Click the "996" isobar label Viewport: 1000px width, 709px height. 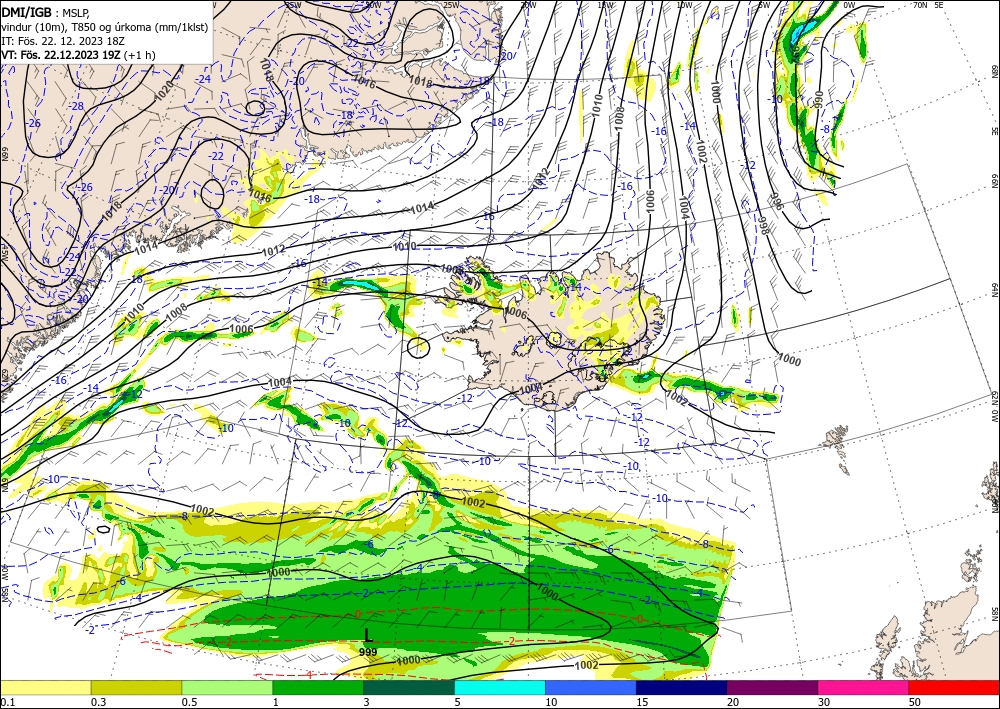pos(776,201)
